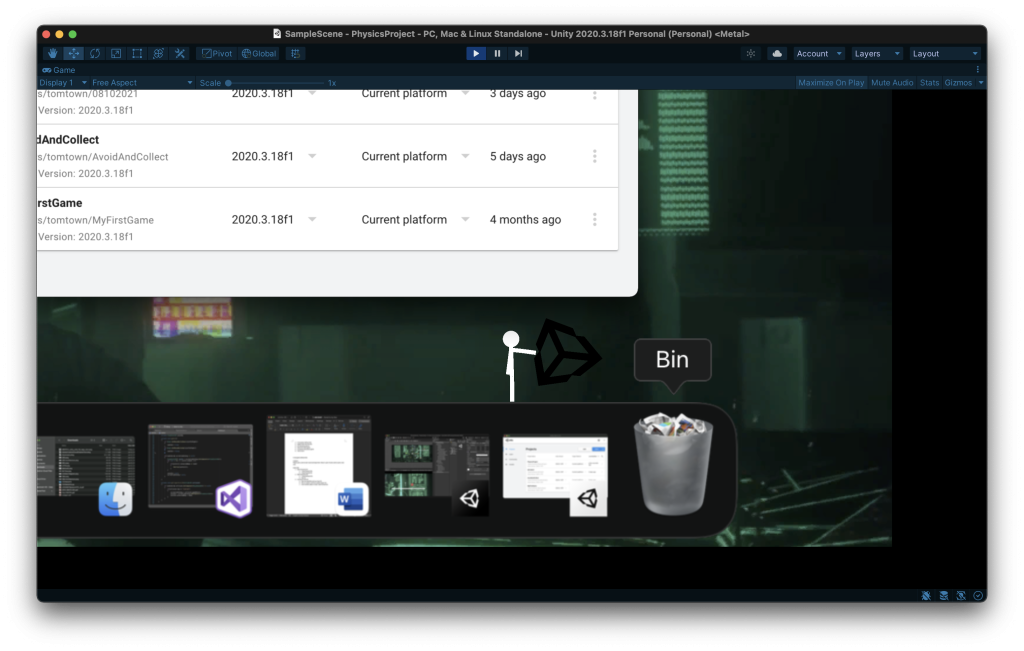
Task: Click the 'dAndCollect' project title
Action: coord(68,140)
